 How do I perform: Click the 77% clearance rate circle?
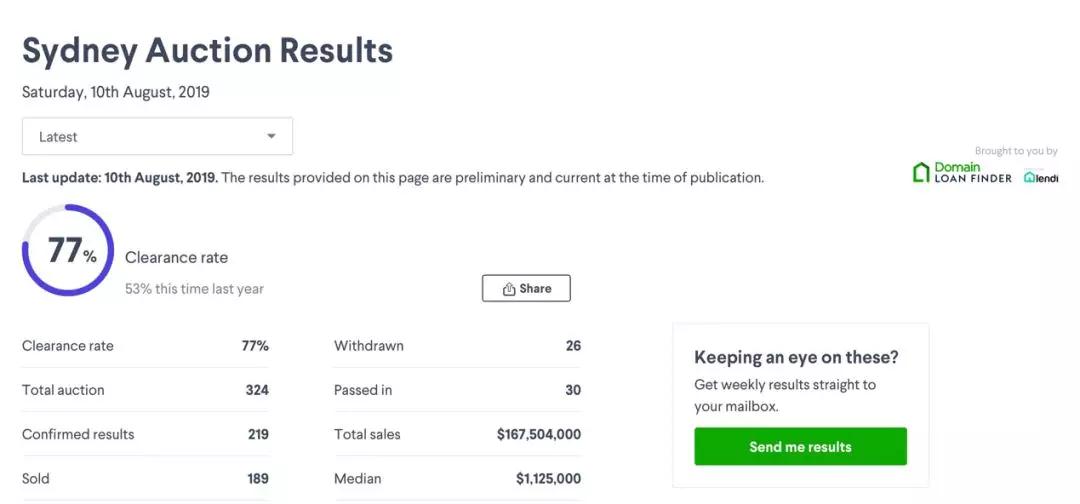tap(68, 251)
